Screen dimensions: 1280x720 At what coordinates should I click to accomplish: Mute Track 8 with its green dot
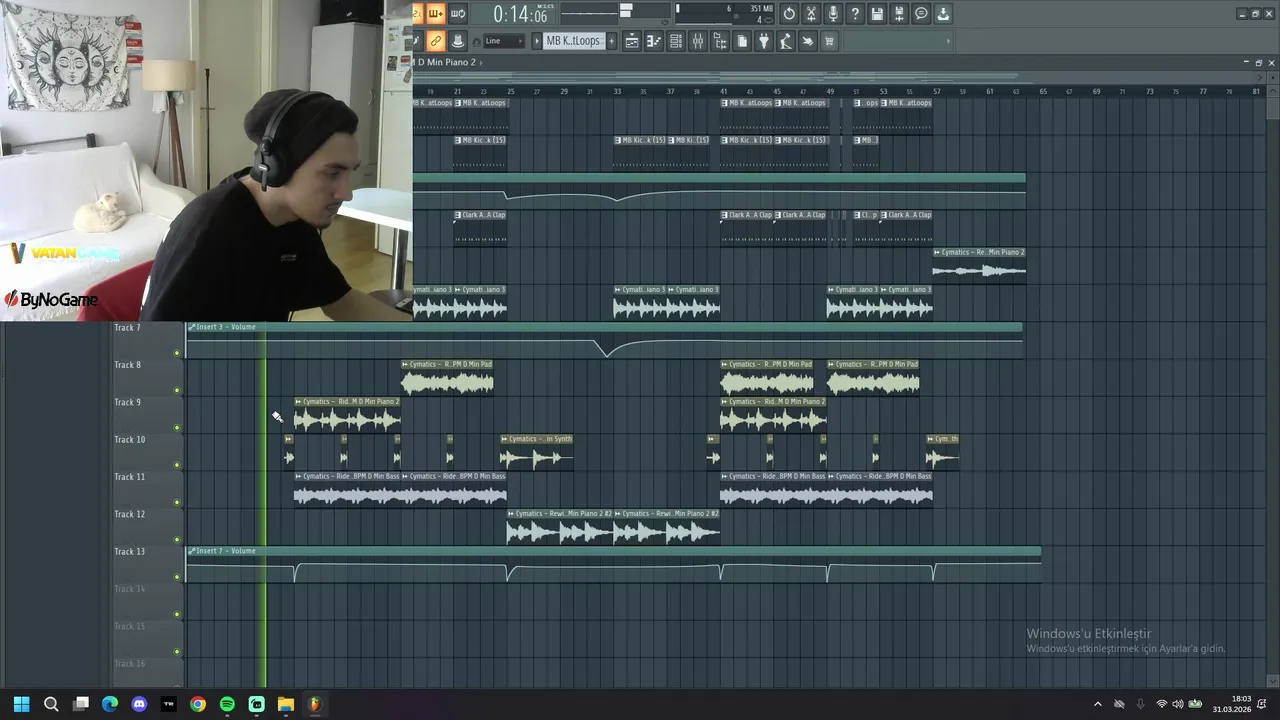[177, 390]
